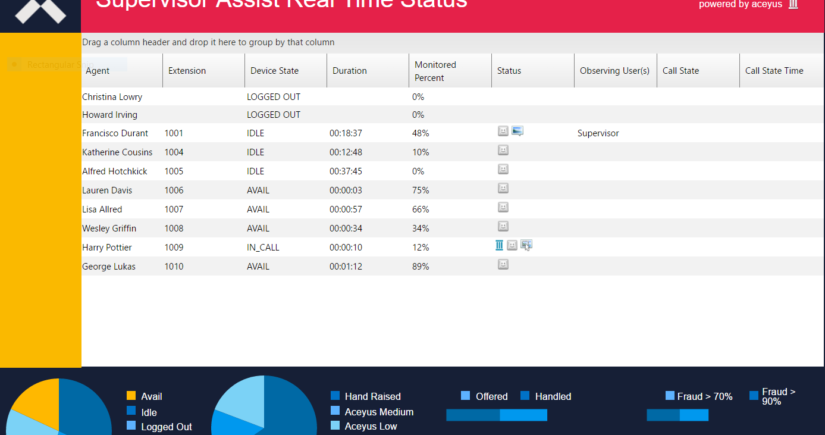Select agent Katherine Cousins

tap(117, 152)
